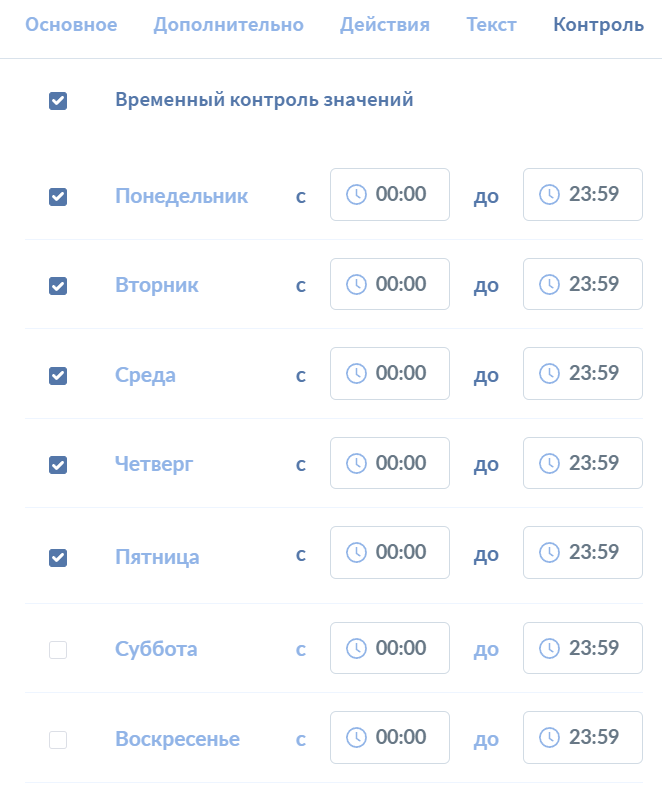This screenshot has height=786, width=662.
Task: Edit Вторник end time 23:59 field
Action: pyautogui.click(x=583, y=284)
